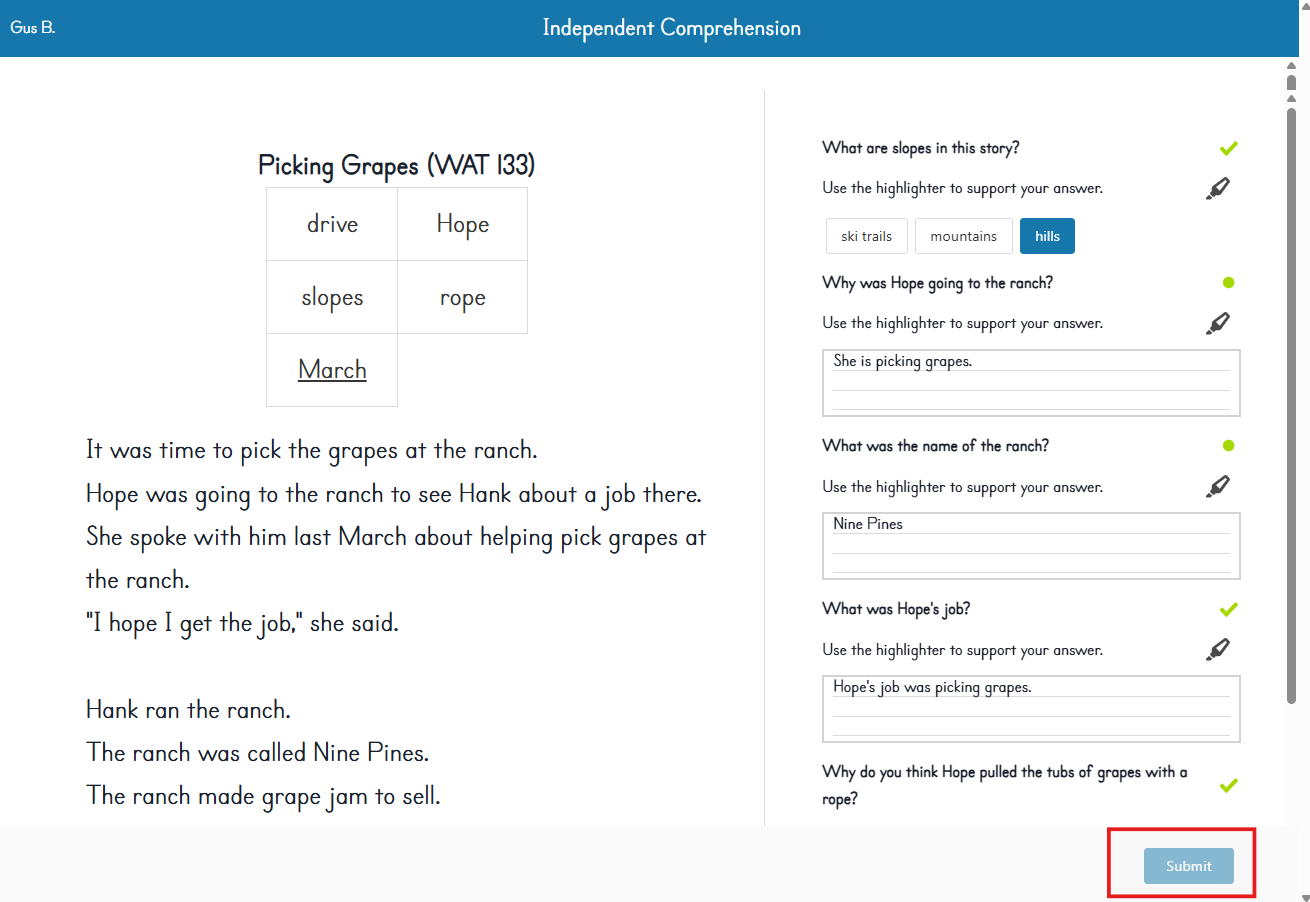
Task: Click question 'Why was Hope going to the ranch?'
Action: coord(937,283)
